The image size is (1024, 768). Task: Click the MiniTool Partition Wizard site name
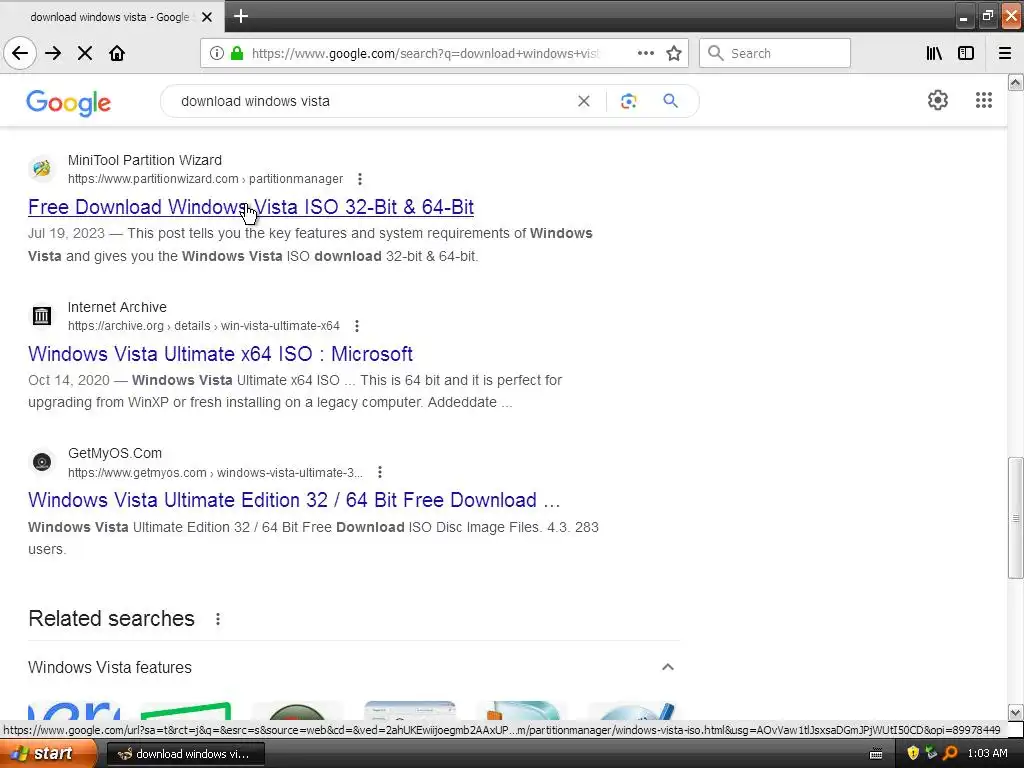145,160
